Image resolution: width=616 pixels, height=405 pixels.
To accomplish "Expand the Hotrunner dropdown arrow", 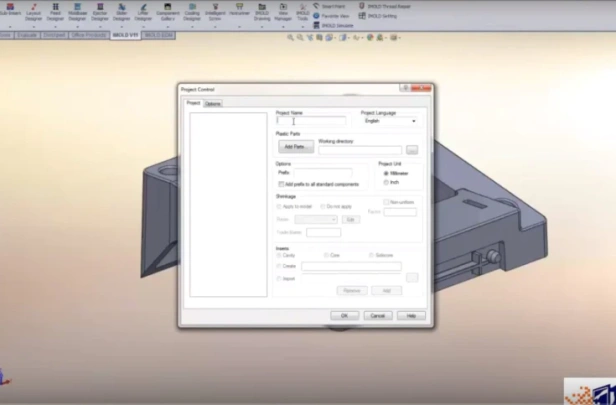I will pos(239,27).
